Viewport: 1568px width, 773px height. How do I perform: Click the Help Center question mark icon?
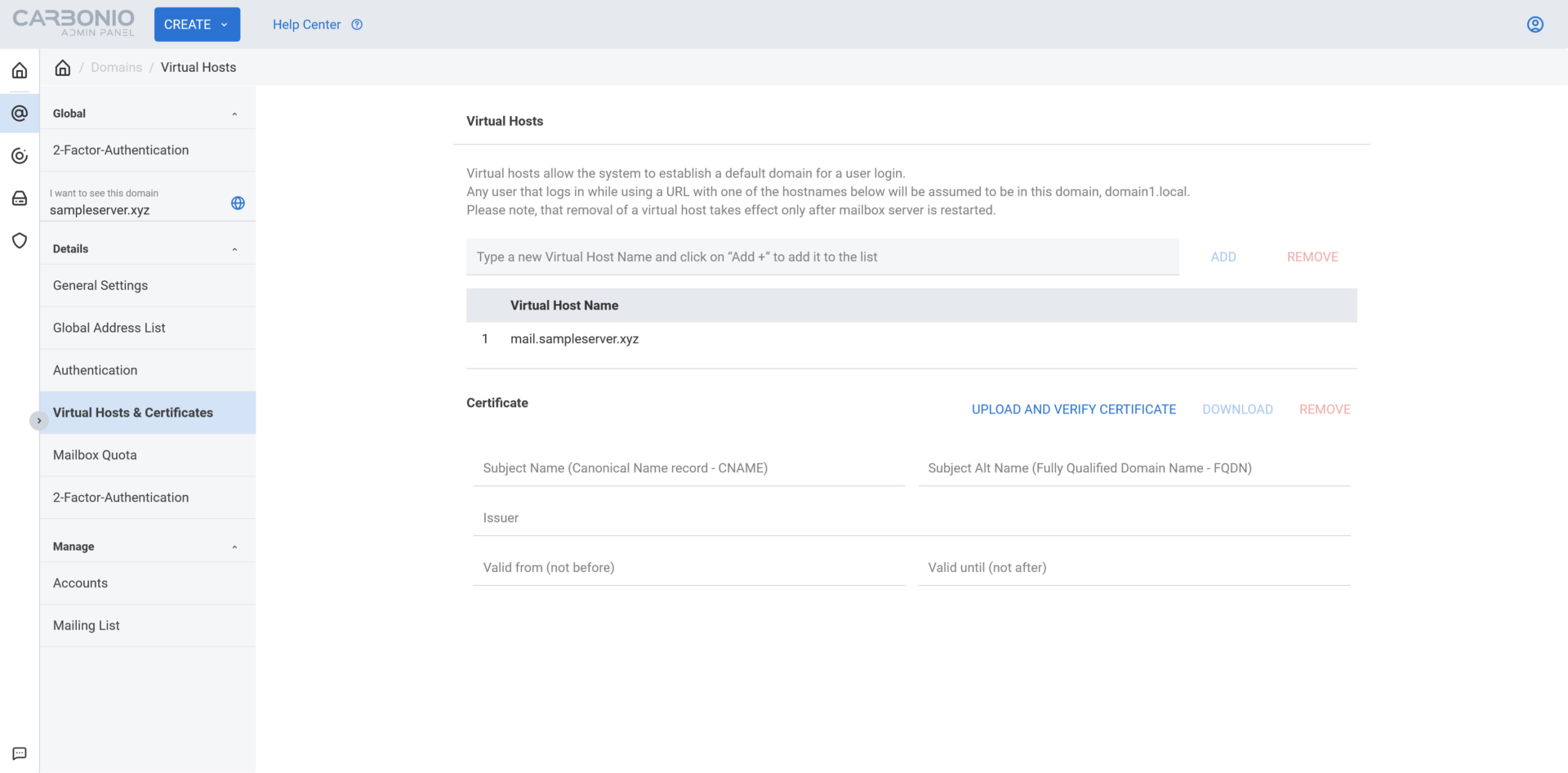[356, 25]
